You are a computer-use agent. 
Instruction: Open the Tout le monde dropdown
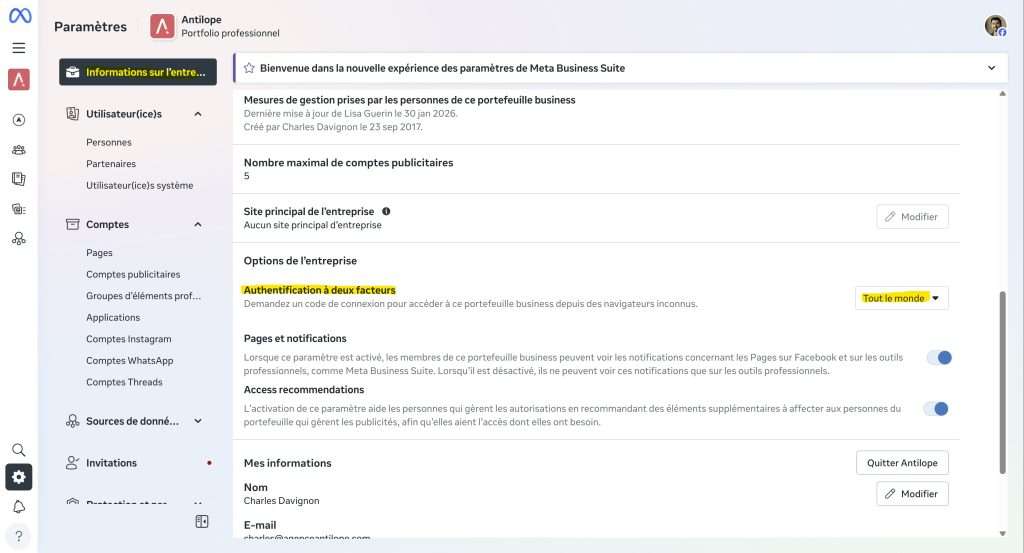tap(901, 298)
